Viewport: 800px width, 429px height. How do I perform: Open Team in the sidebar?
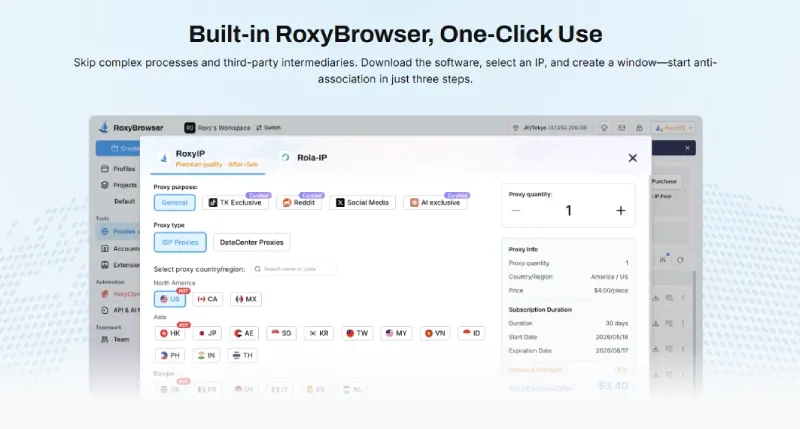[x=115, y=339]
